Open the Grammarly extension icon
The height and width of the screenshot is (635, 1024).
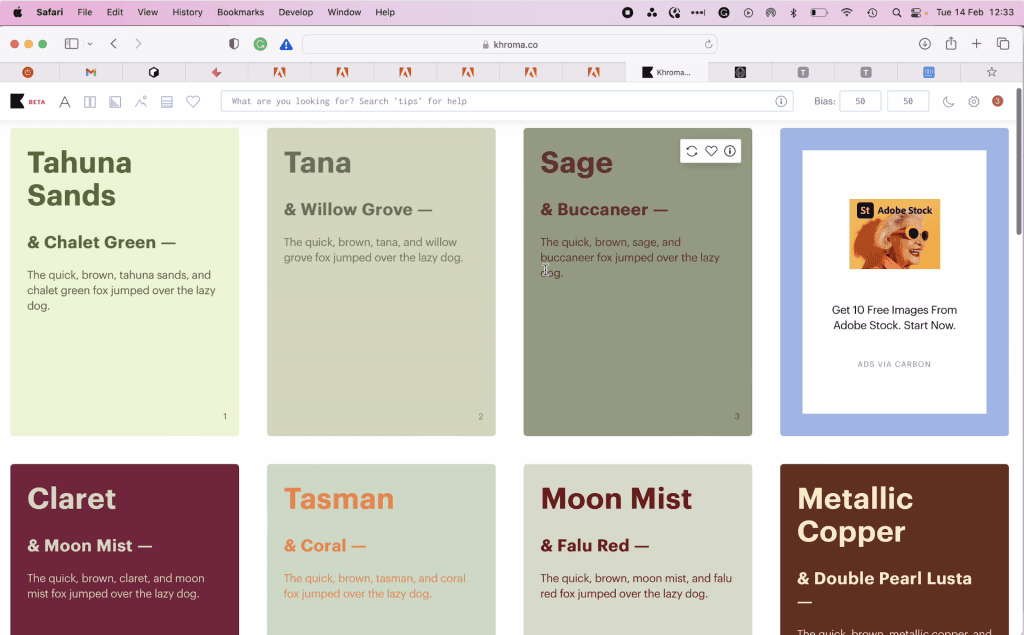[x=260, y=44]
